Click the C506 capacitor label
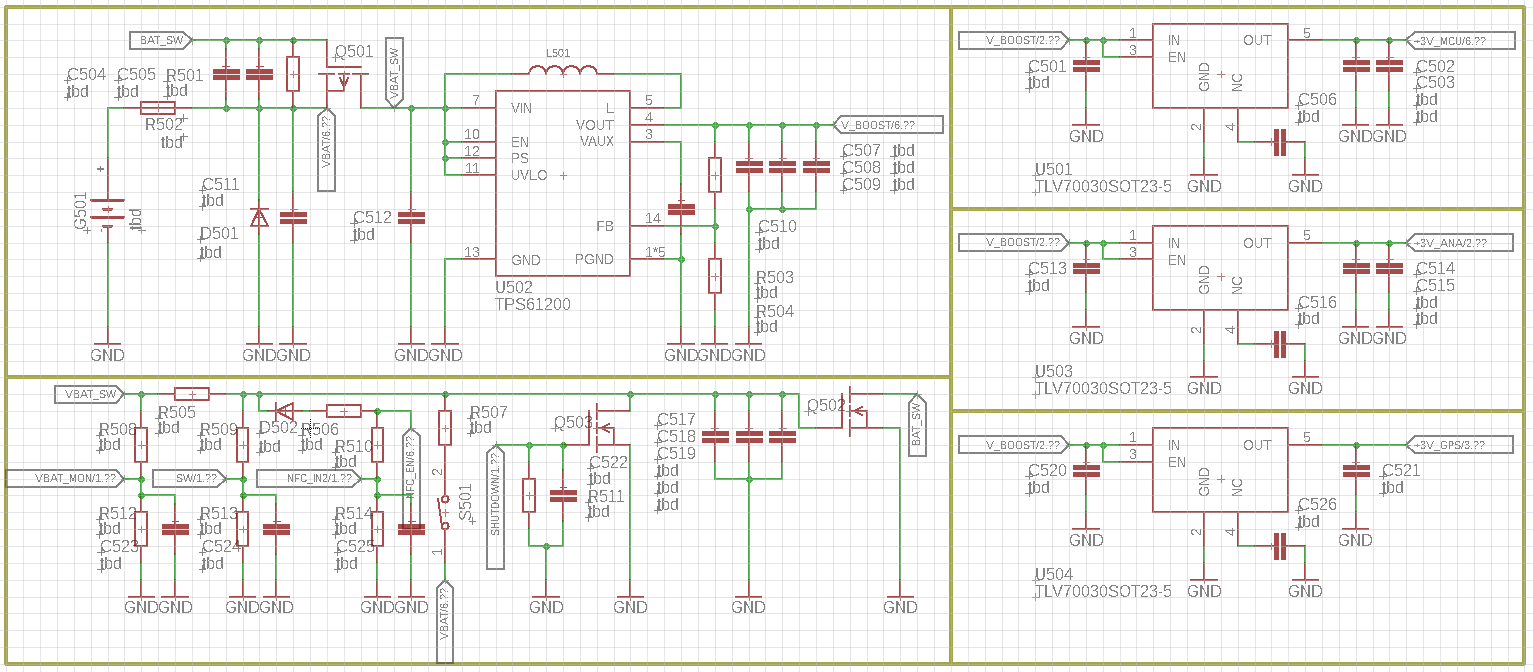1533x672 pixels. 1317,100
